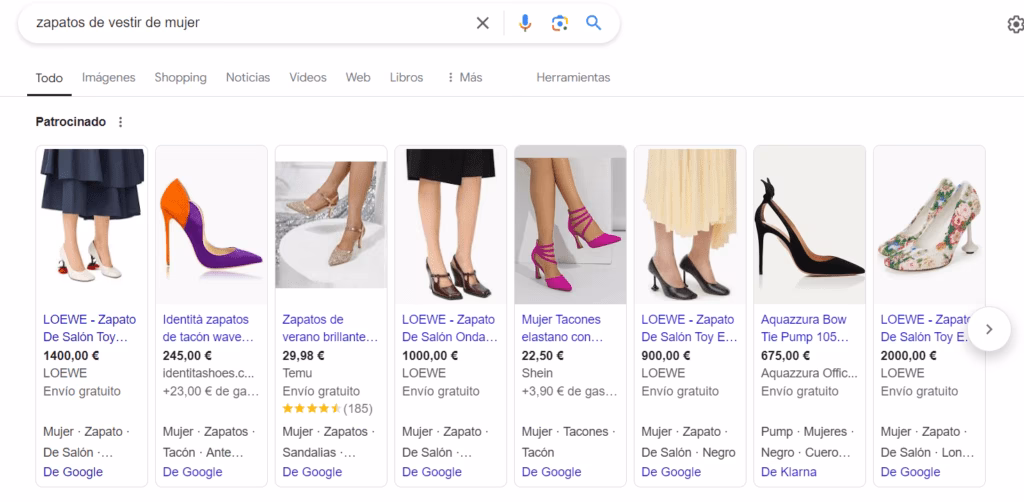
Task: Select the Todo tab
Action: tap(49, 78)
